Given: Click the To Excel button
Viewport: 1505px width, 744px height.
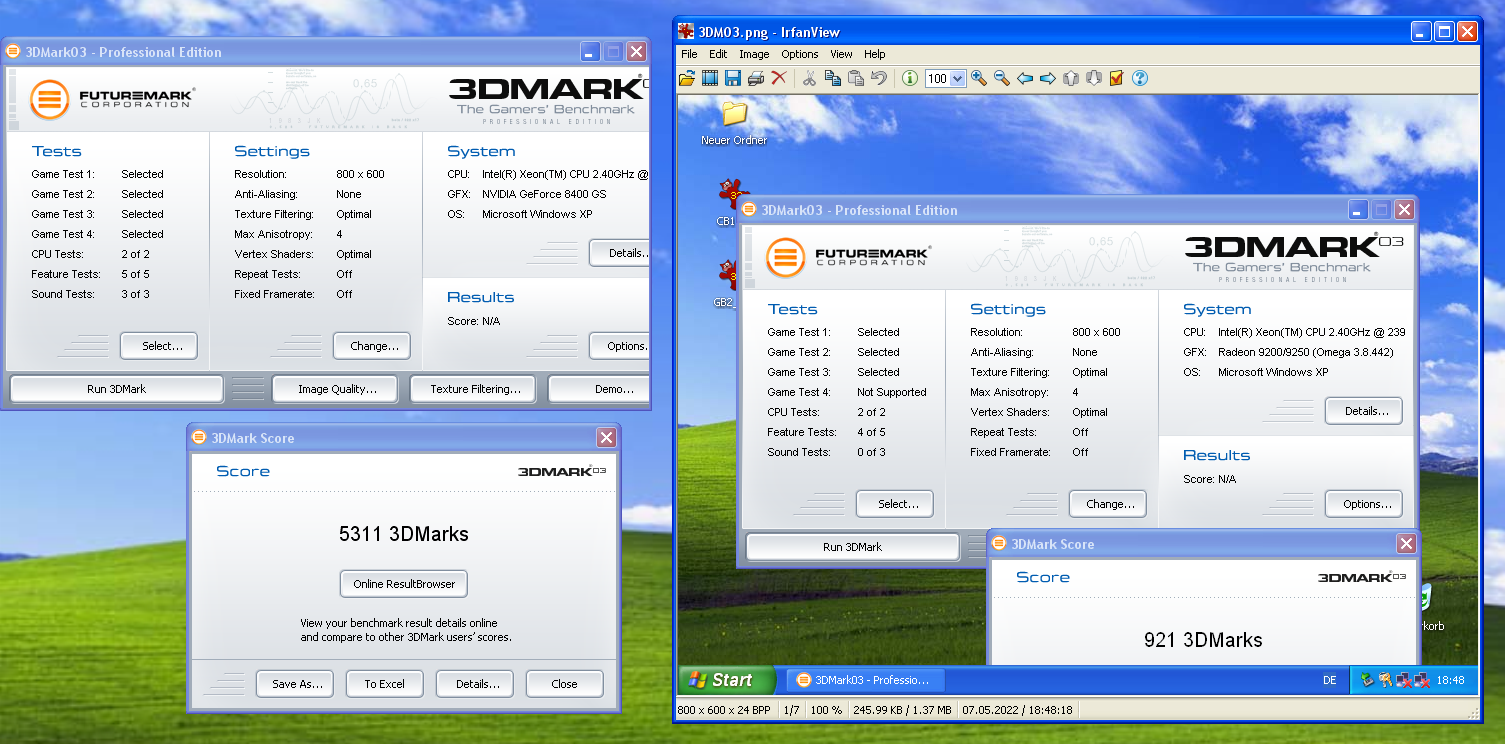Looking at the screenshot, I should tap(385, 684).
